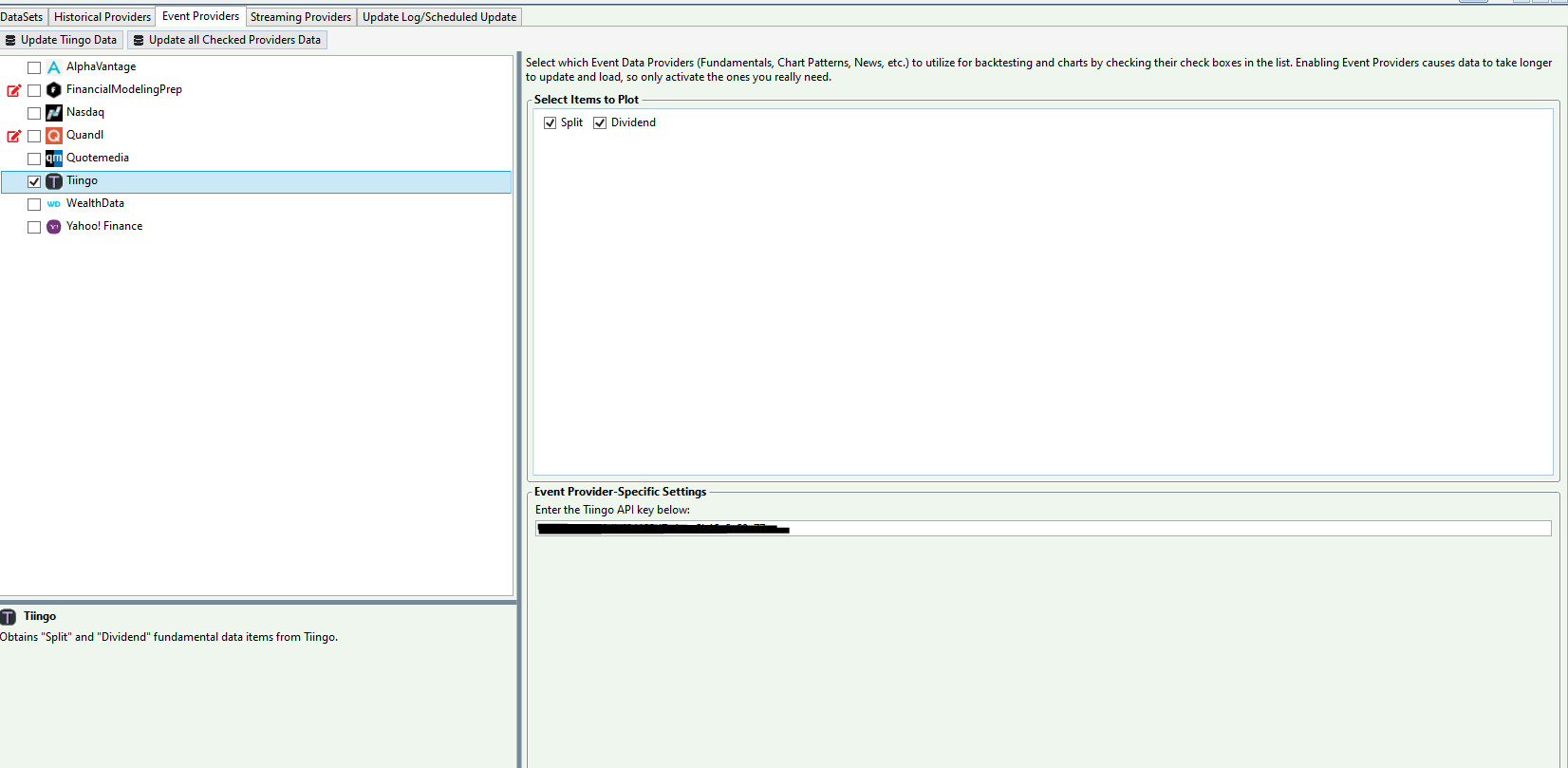Uncheck the Dividend plot item
Image resolution: width=1568 pixels, height=768 pixels.
coord(600,123)
